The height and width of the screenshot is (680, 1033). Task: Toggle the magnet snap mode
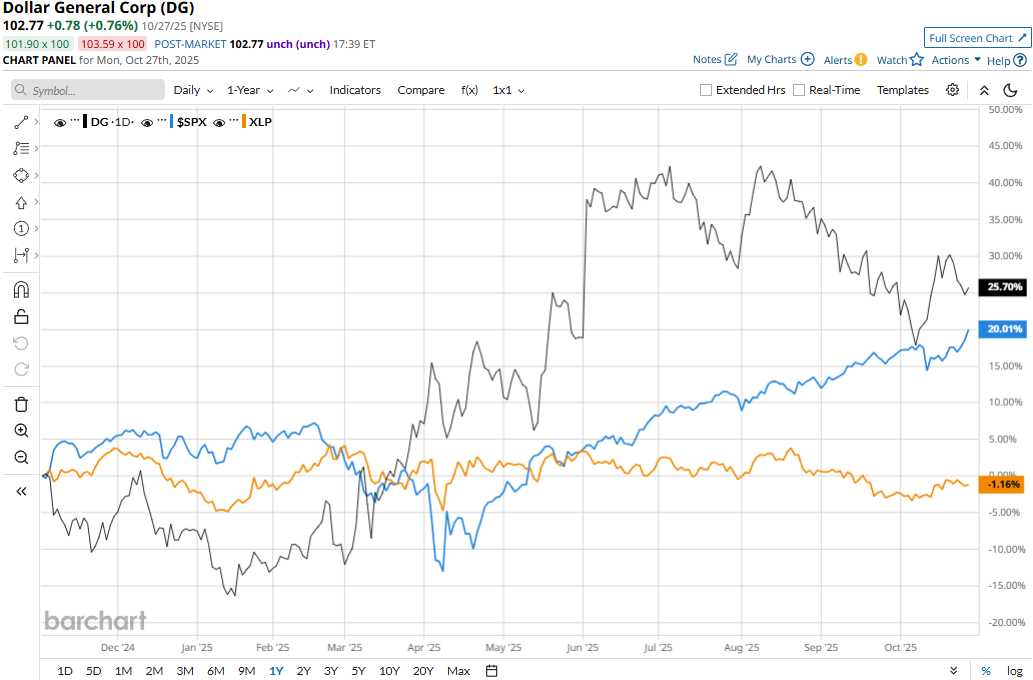(x=21, y=290)
